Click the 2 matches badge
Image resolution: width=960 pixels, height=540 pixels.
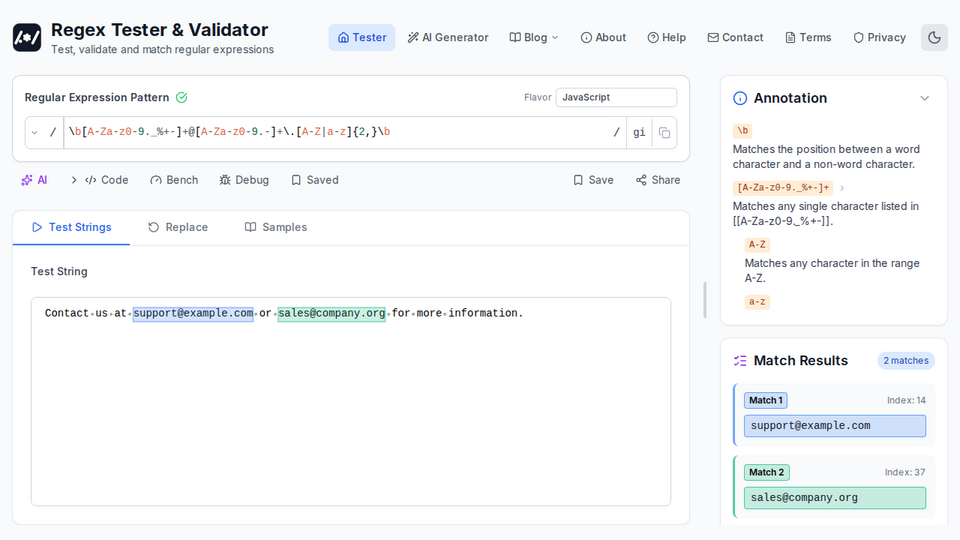click(x=906, y=361)
